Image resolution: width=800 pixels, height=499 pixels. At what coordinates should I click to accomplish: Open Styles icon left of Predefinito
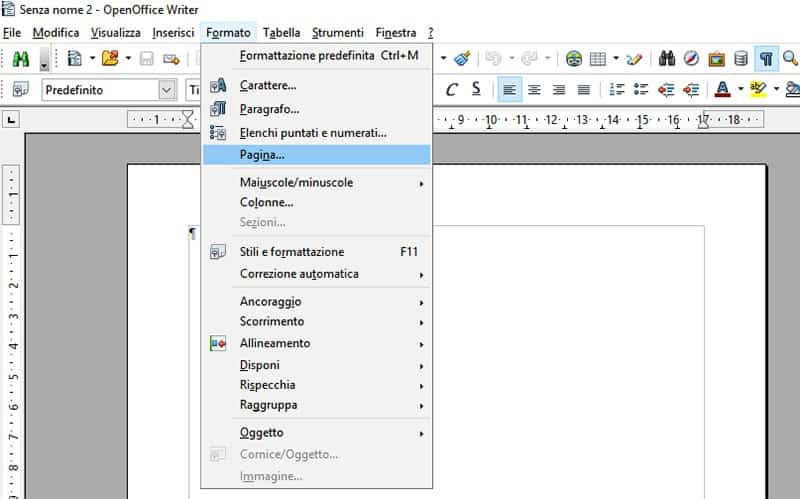tap(20, 90)
